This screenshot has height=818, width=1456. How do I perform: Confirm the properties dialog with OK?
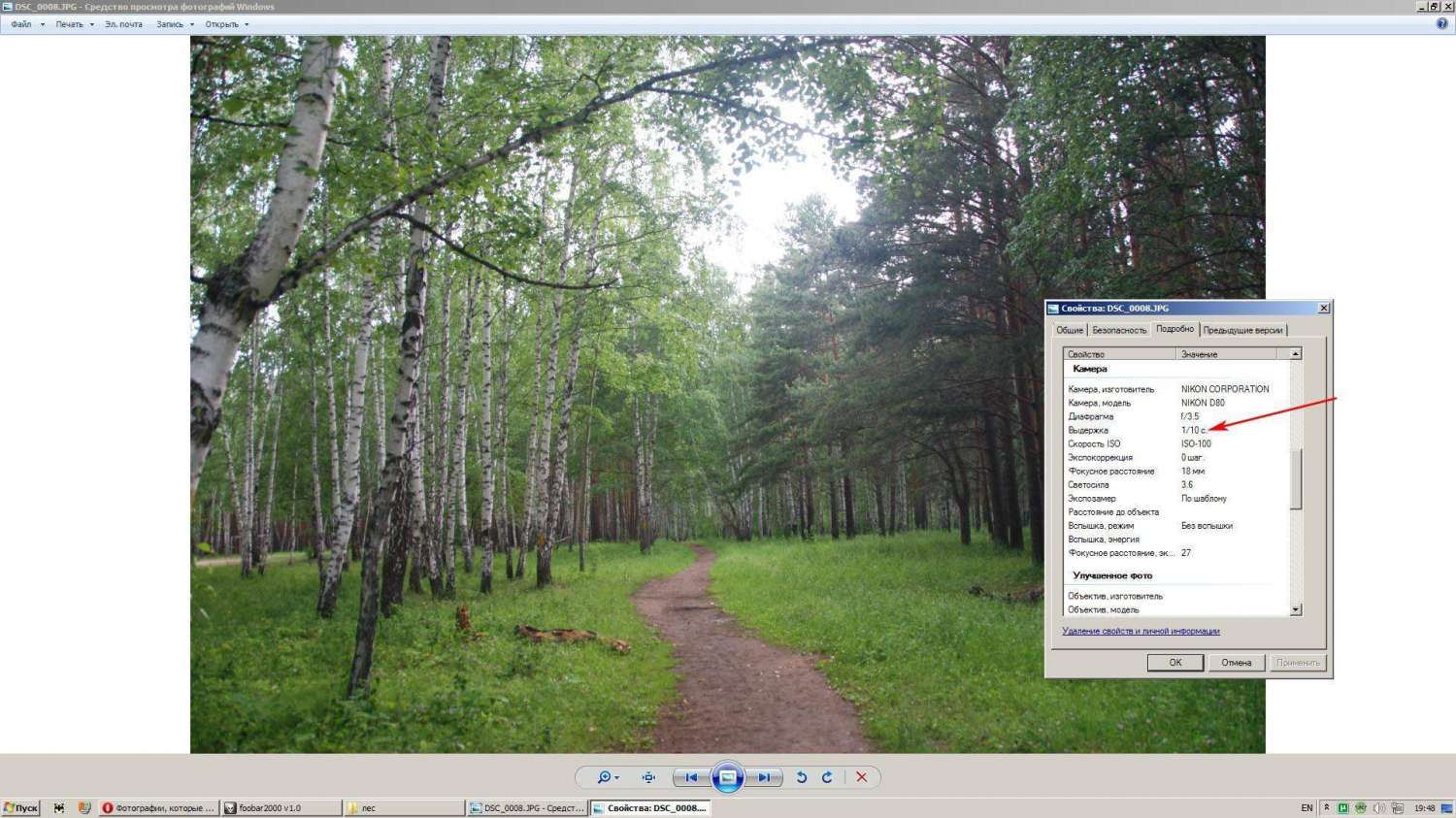1175,663
